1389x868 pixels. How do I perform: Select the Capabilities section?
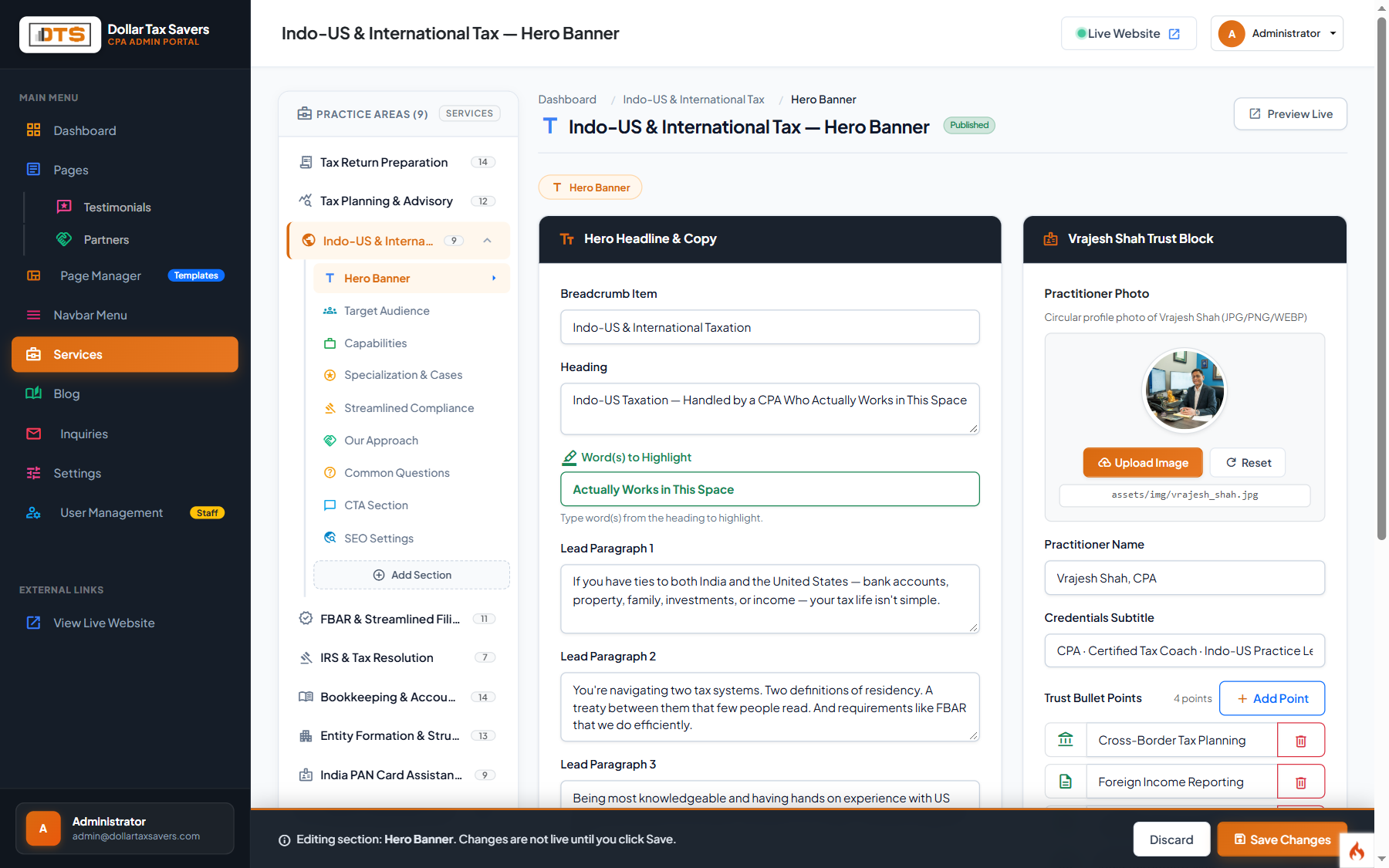(x=411, y=343)
